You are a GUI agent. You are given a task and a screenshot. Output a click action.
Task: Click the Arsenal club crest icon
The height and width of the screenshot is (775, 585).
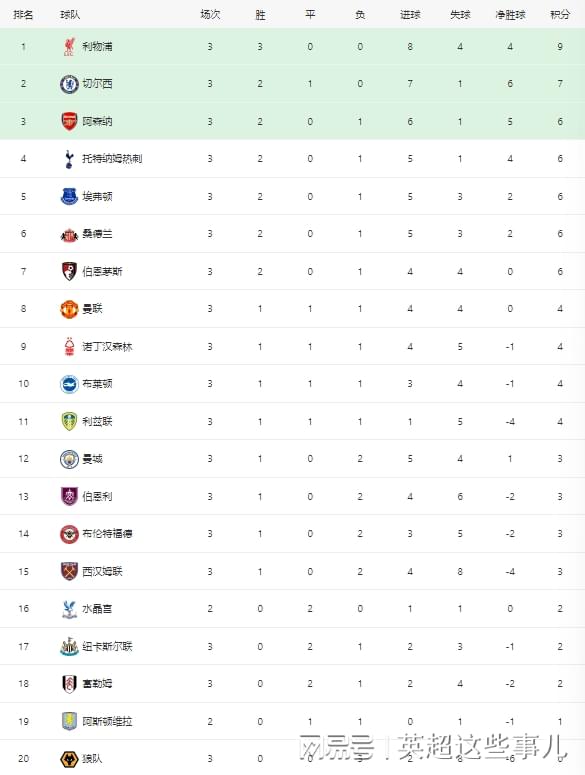tap(69, 121)
